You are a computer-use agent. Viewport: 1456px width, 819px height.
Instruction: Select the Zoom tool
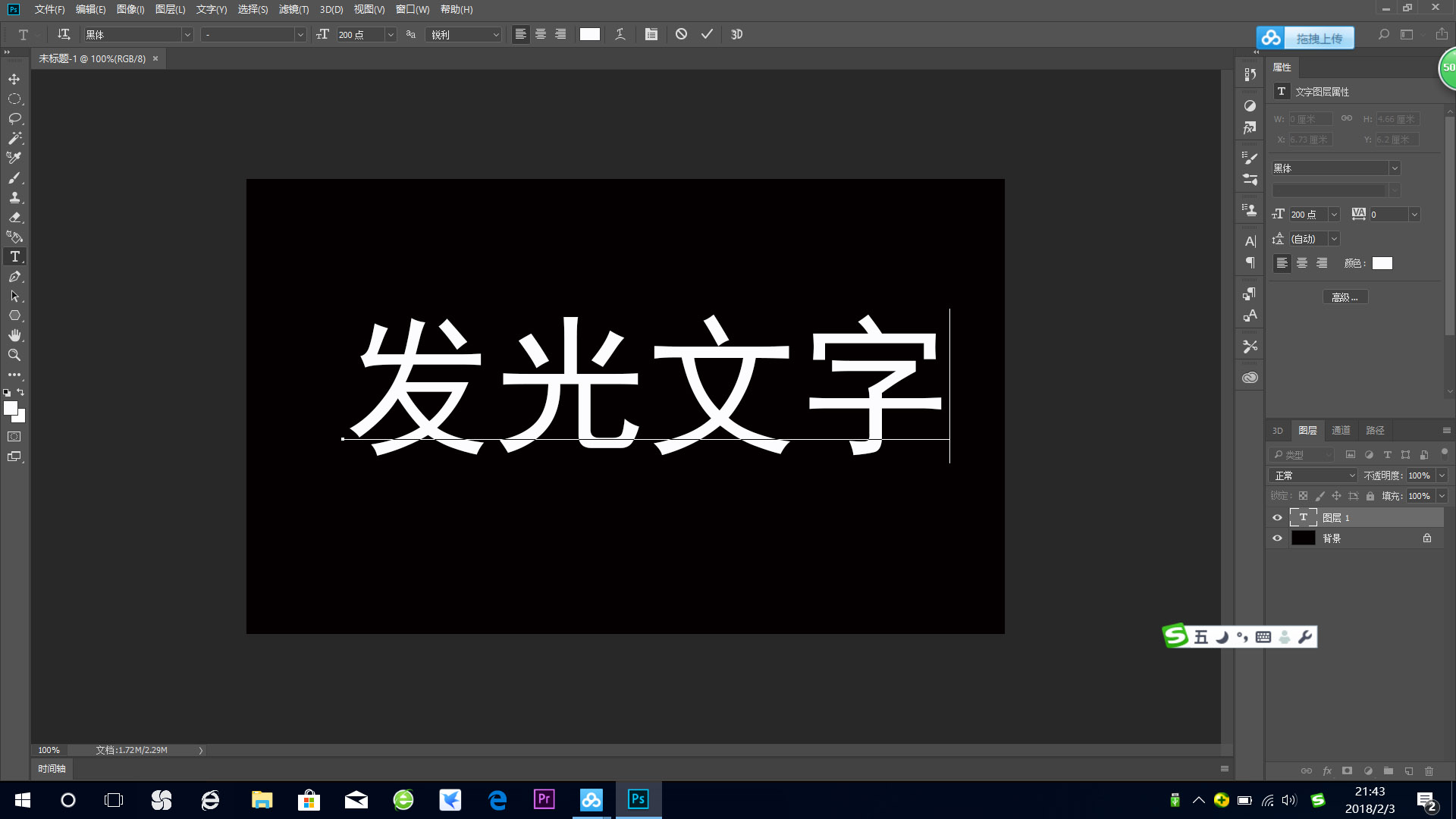point(14,355)
